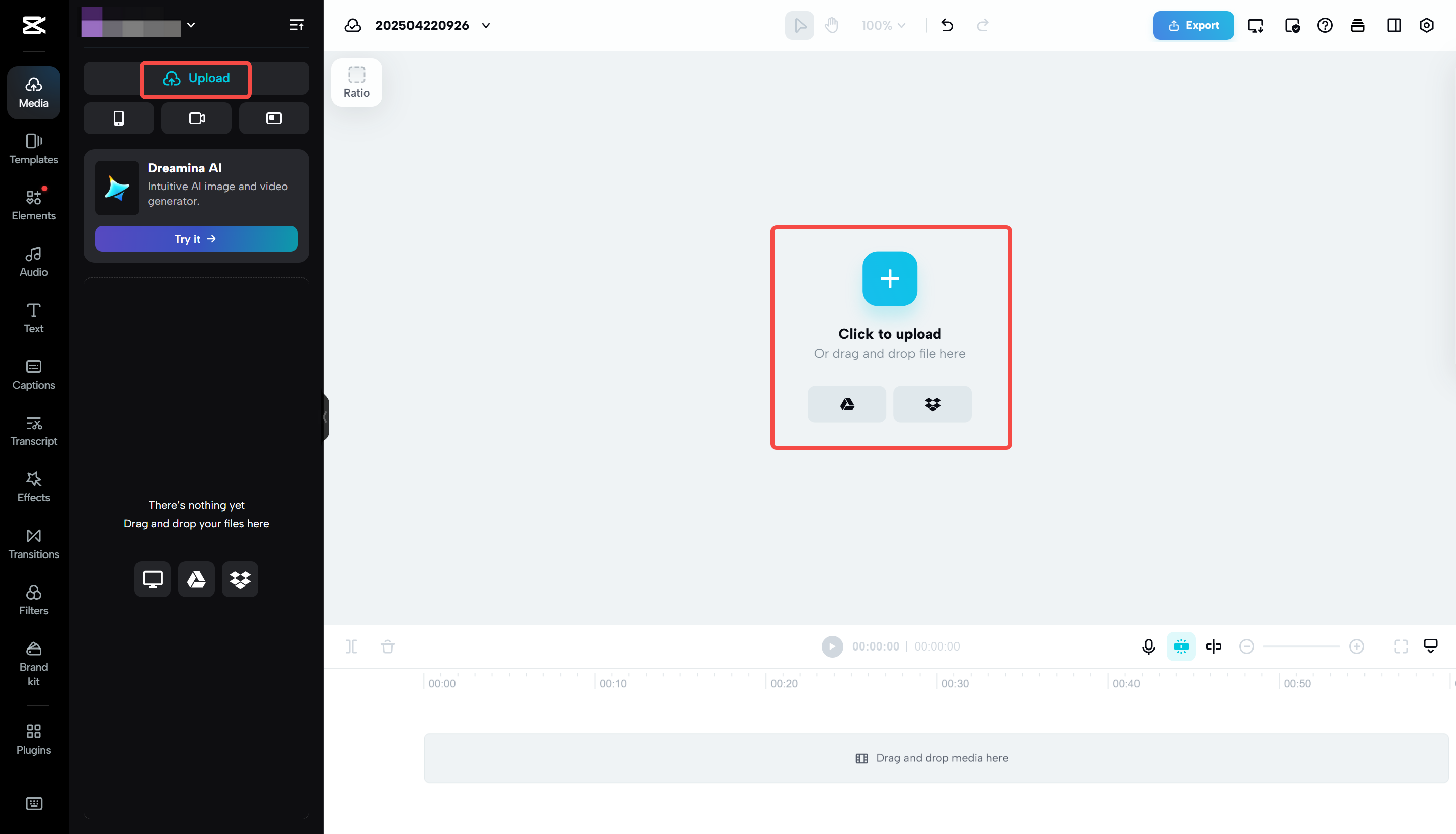1456x834 pixels.
Task: Expand the workspace selector chevron
Action: (x=191, y=25)
